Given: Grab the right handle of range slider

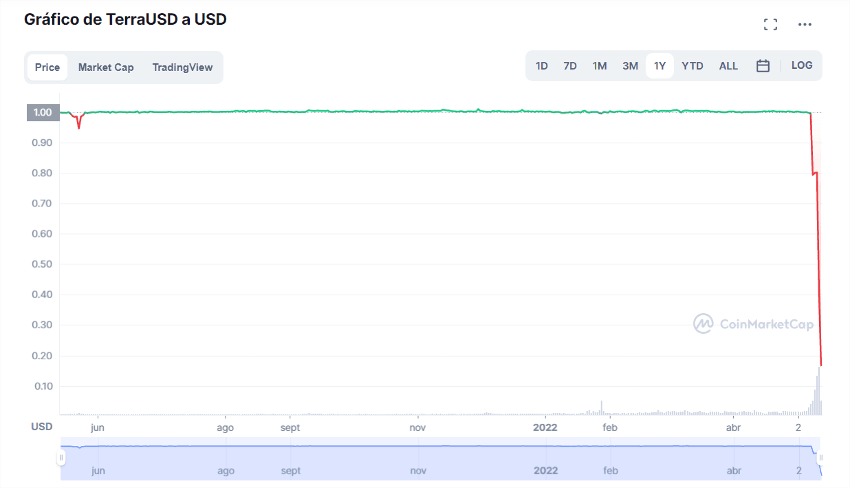Looking at the screenshot, I should 821,458.
